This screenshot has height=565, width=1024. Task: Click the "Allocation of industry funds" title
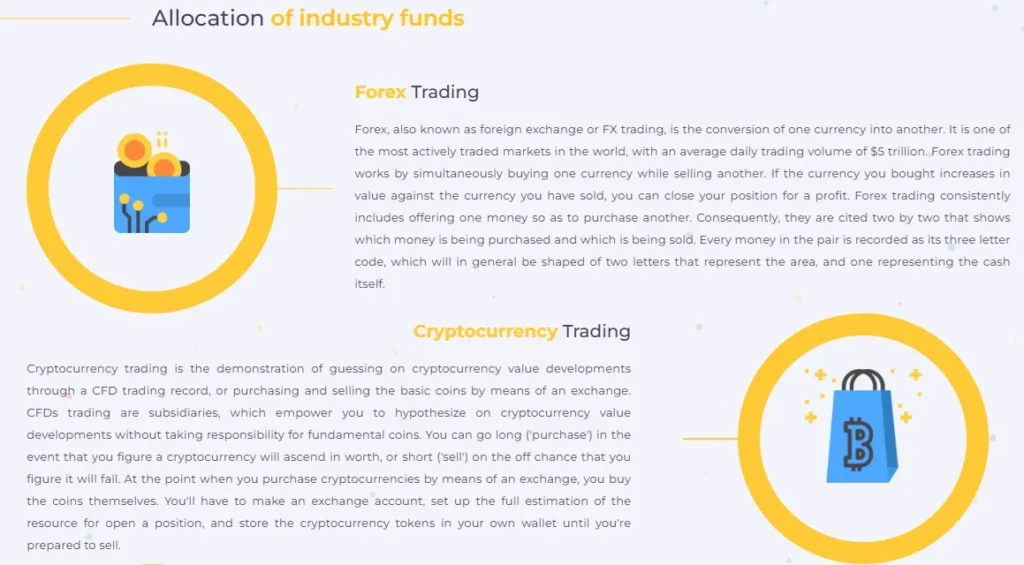coord(307,18)
